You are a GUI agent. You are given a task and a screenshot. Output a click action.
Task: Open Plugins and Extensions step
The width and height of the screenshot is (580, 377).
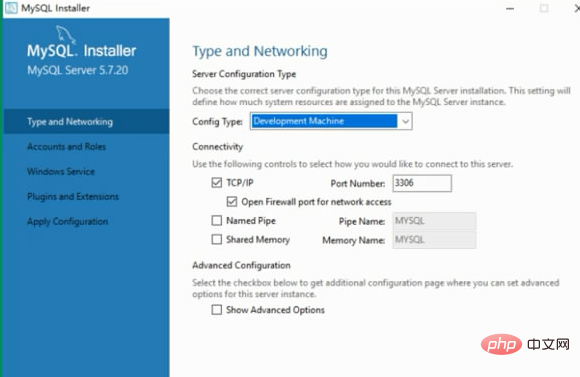(73, 196)
